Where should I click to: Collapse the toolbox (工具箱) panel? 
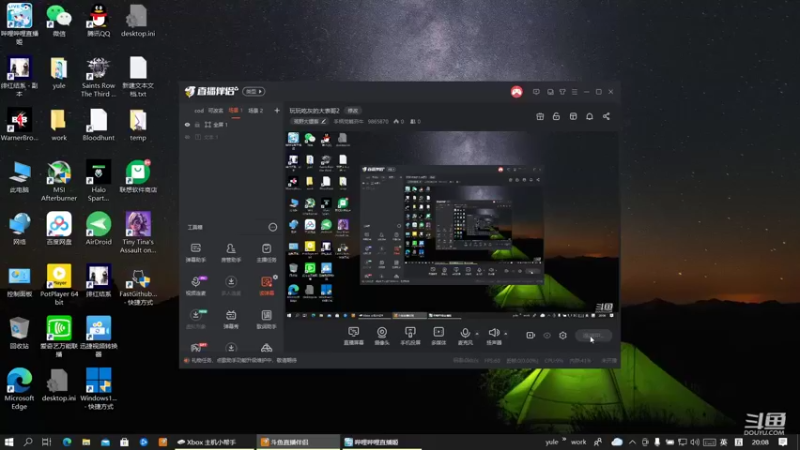(x=273, y=227)
